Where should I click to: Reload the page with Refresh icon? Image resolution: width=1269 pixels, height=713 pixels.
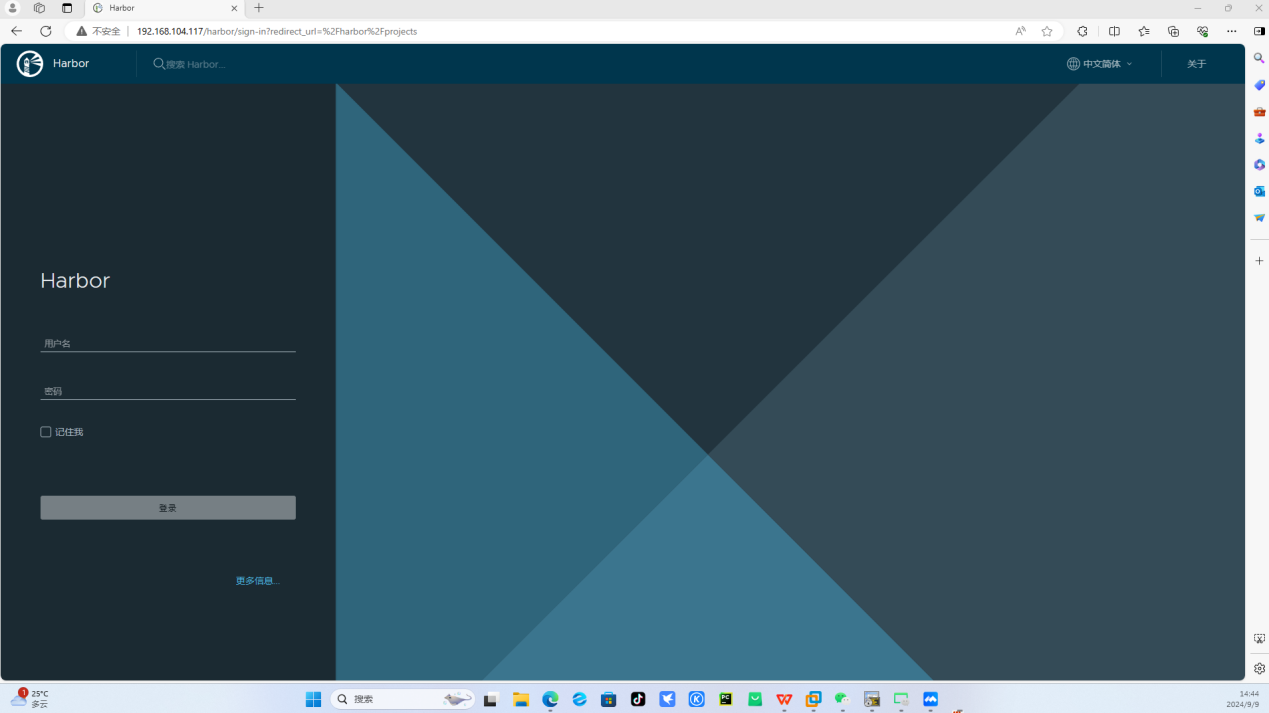tap(46, 31)
